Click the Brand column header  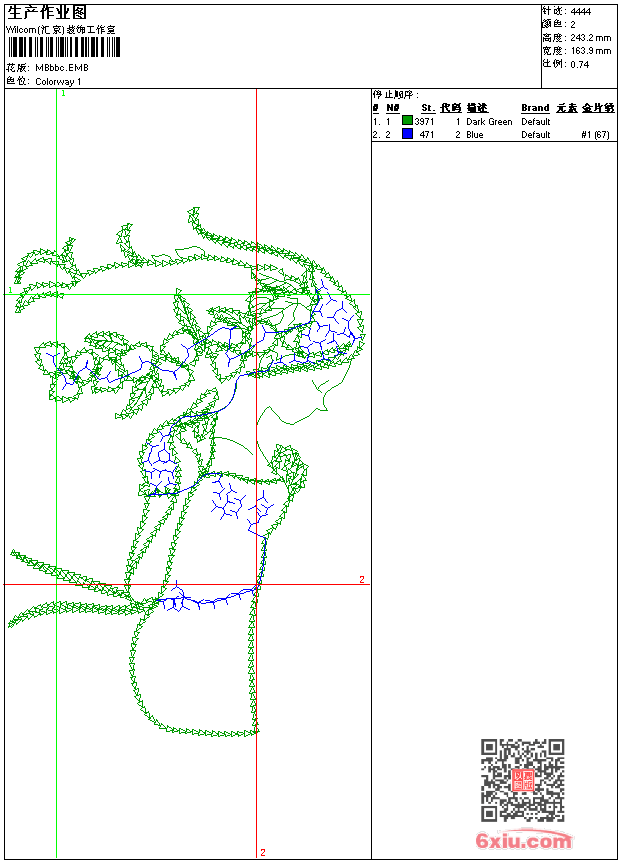pos(535,108)
